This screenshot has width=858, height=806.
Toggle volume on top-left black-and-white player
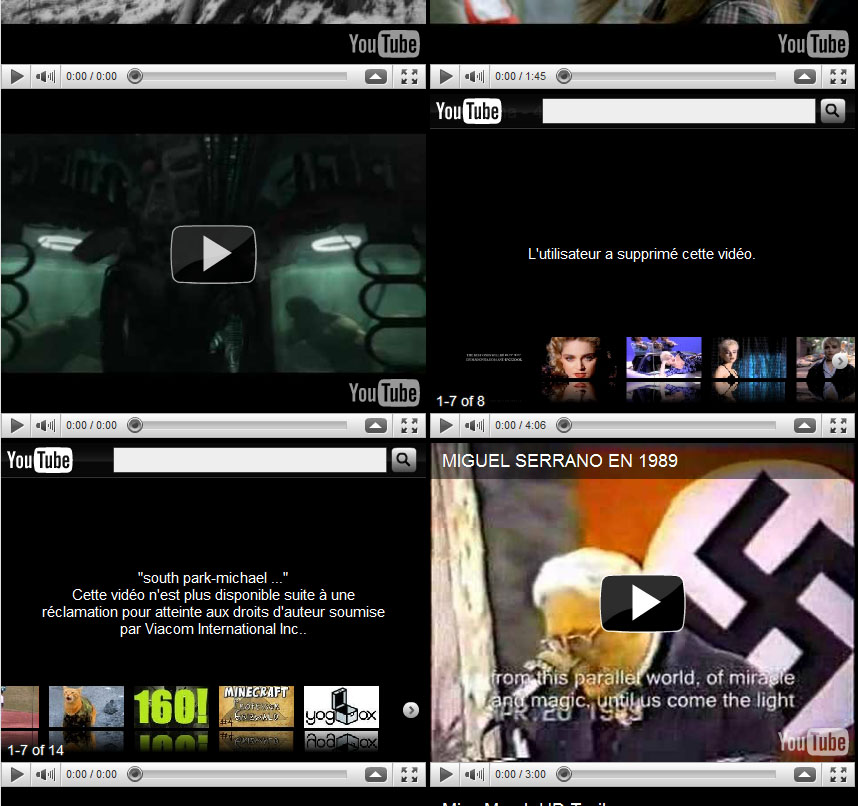[x=45, y=77]
